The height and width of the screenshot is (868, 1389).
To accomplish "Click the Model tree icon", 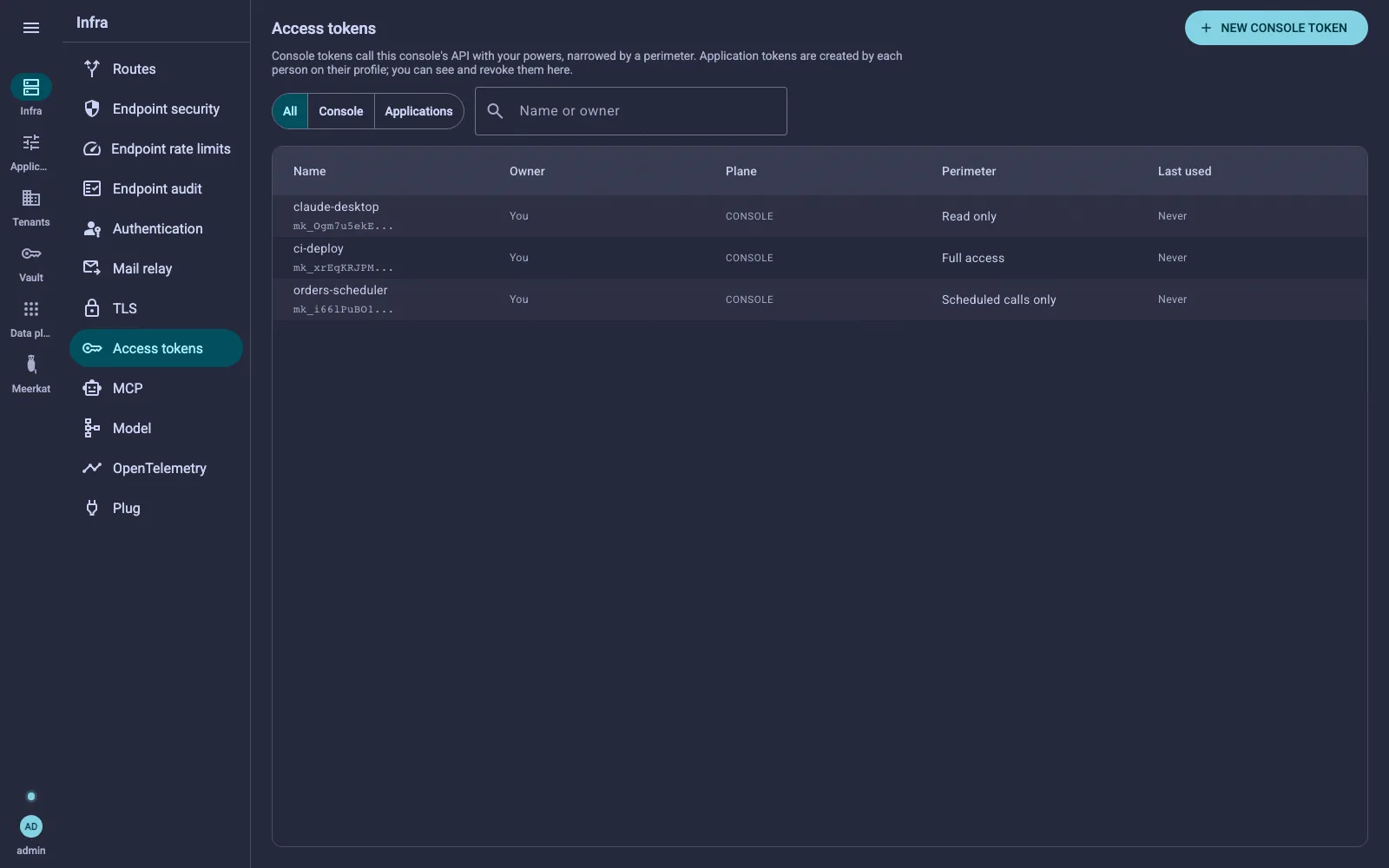I will click(x=92, y=428).
